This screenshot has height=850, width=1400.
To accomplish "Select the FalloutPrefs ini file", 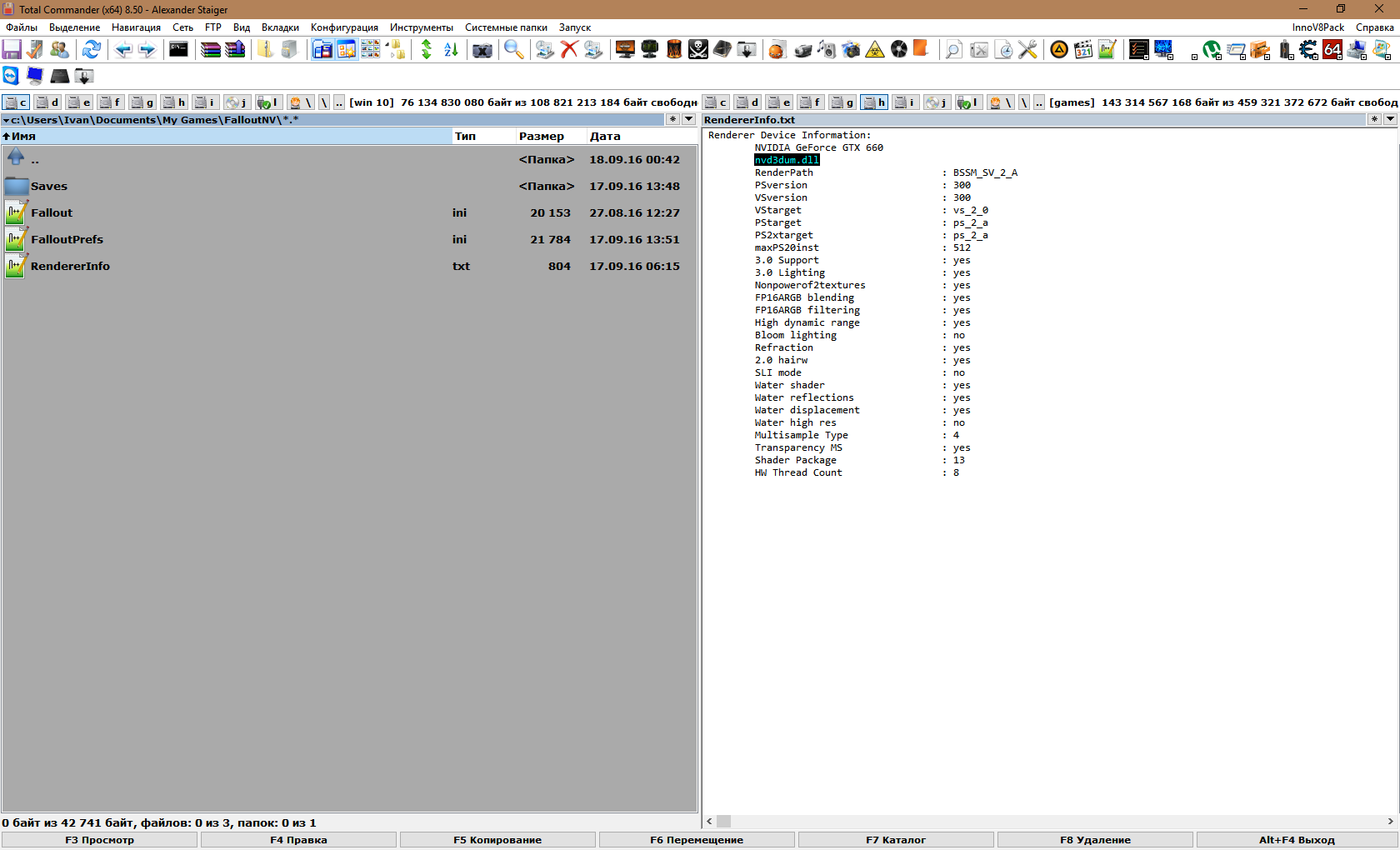I will pyautogui.click(x=349, y=240).
